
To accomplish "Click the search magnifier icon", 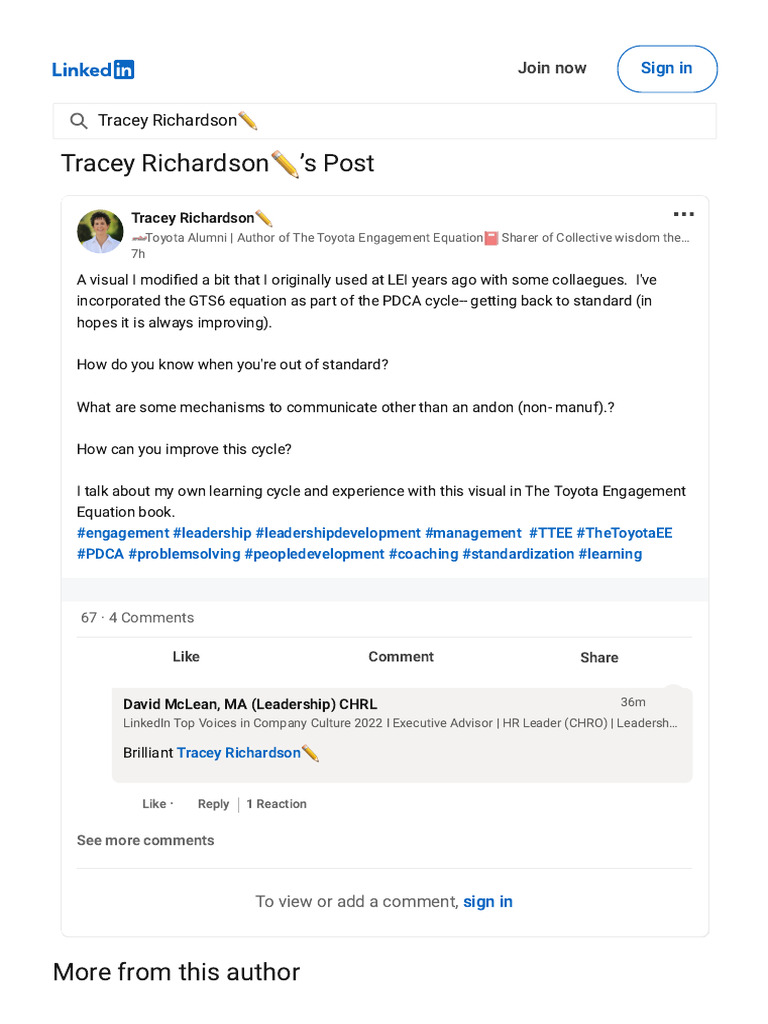I will [78, 121].
